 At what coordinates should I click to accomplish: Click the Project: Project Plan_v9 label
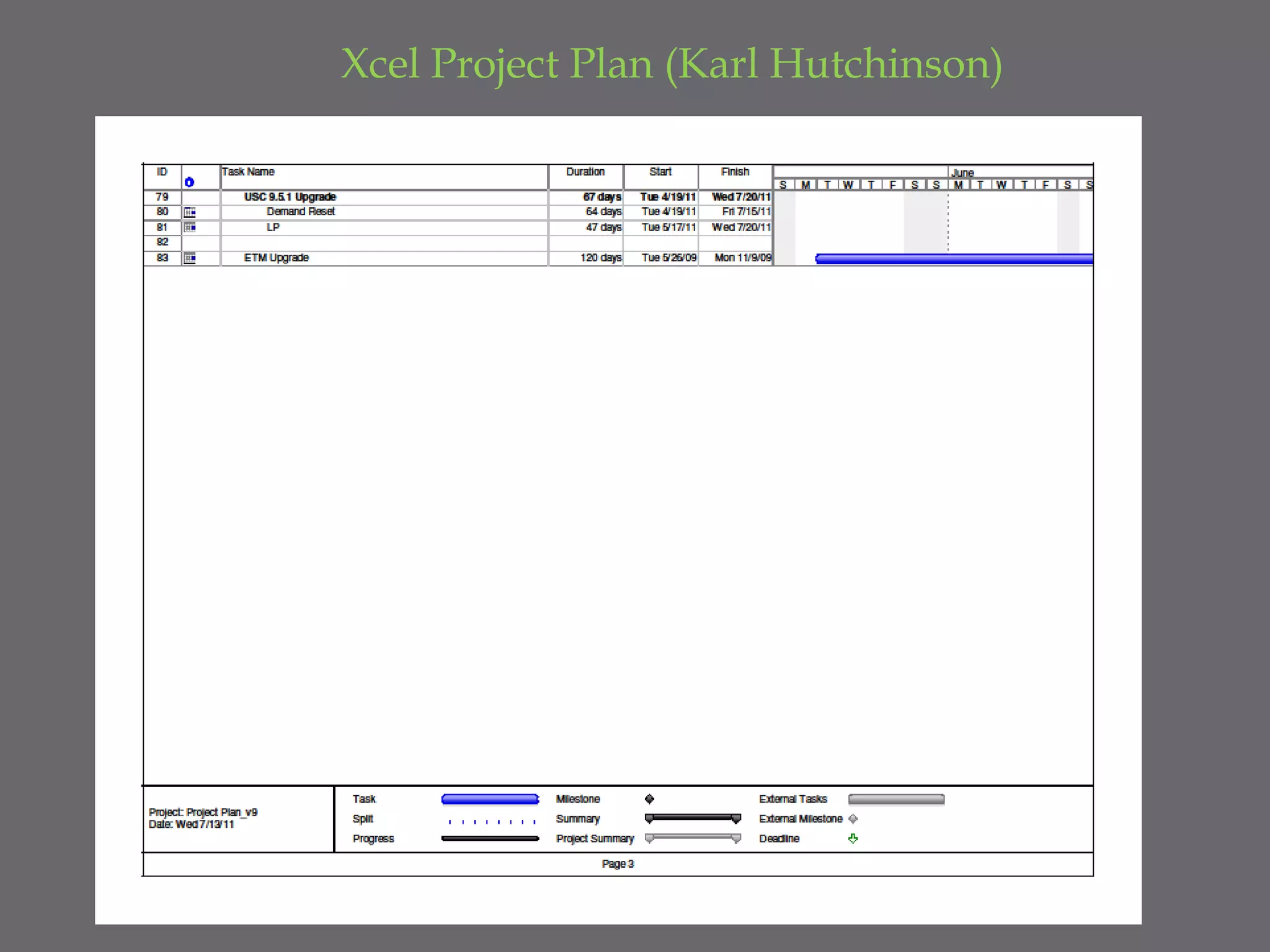(203, 812)
